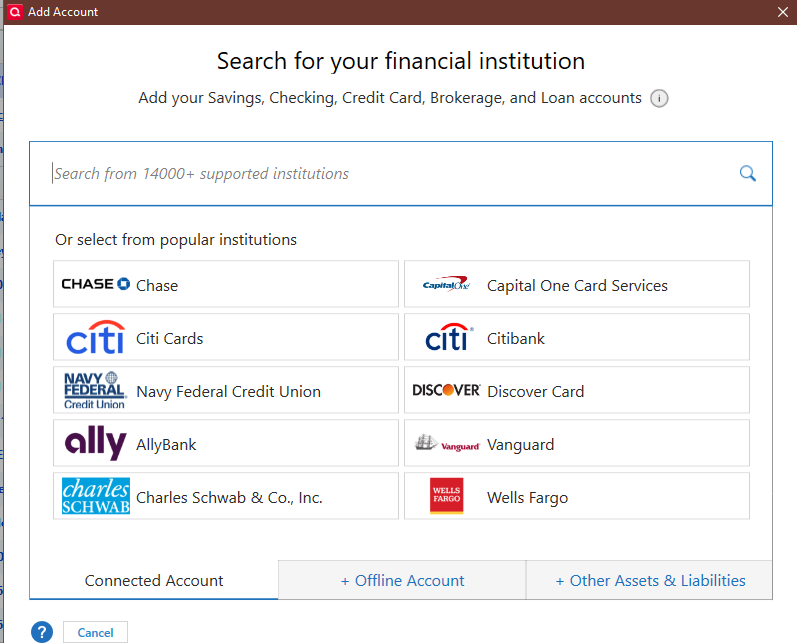The image size is (797, 643).
Task: Choose the Discover logo
Action: 446,390
